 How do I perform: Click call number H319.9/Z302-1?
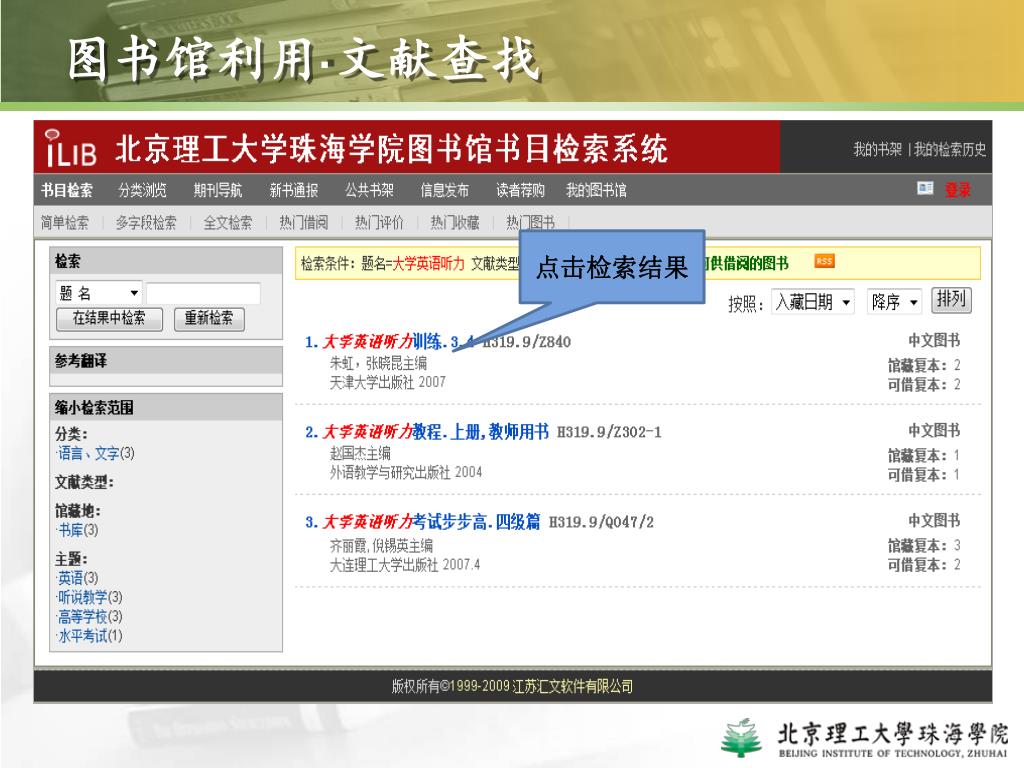609,432
